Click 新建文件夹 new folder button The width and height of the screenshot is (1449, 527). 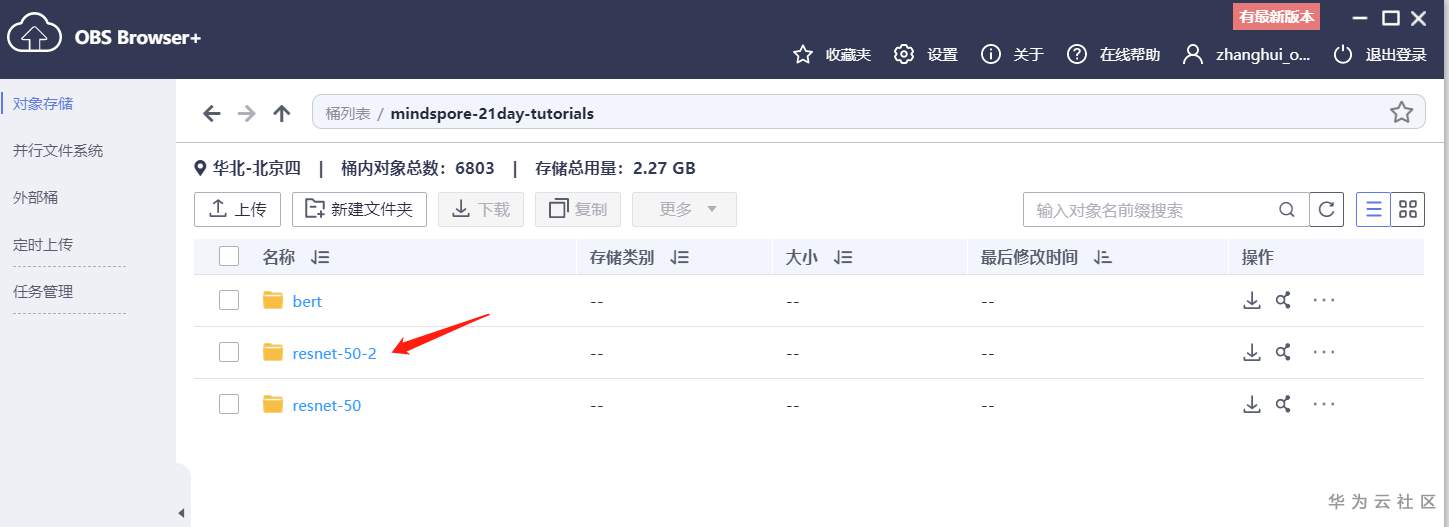tap(360, 209)
